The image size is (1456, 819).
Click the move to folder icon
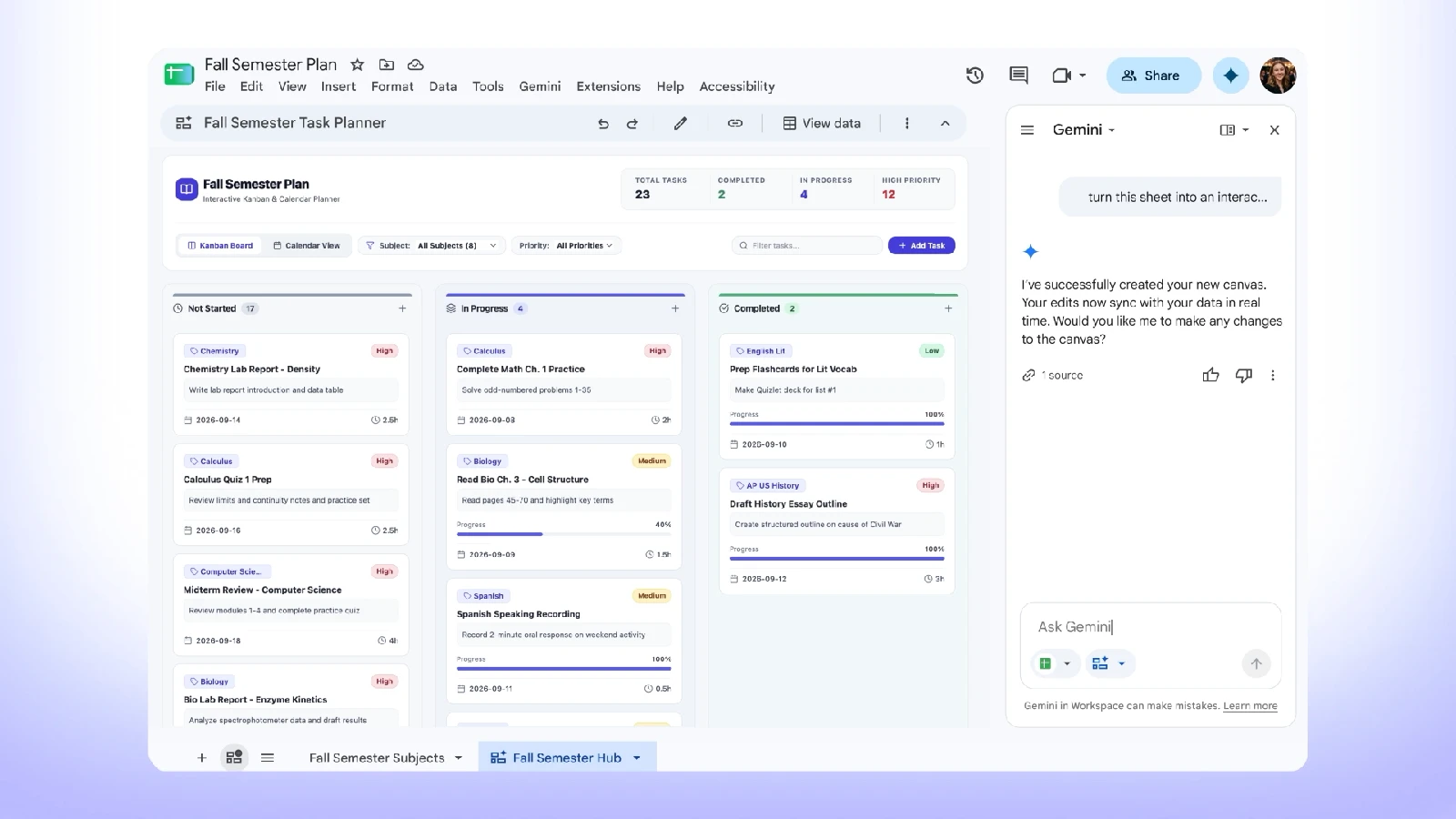point(387,65)
